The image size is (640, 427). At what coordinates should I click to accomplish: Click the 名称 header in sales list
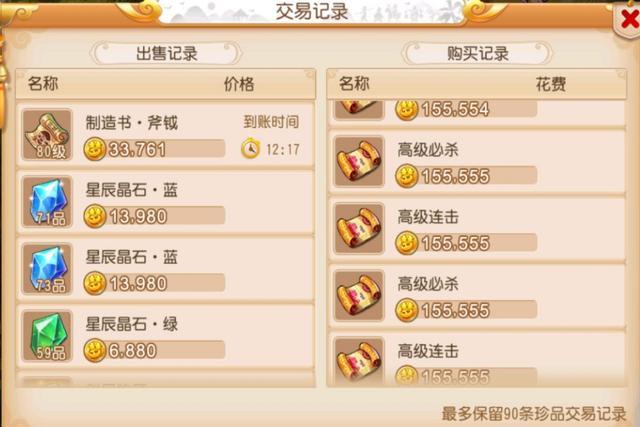[x=43, y=84]
